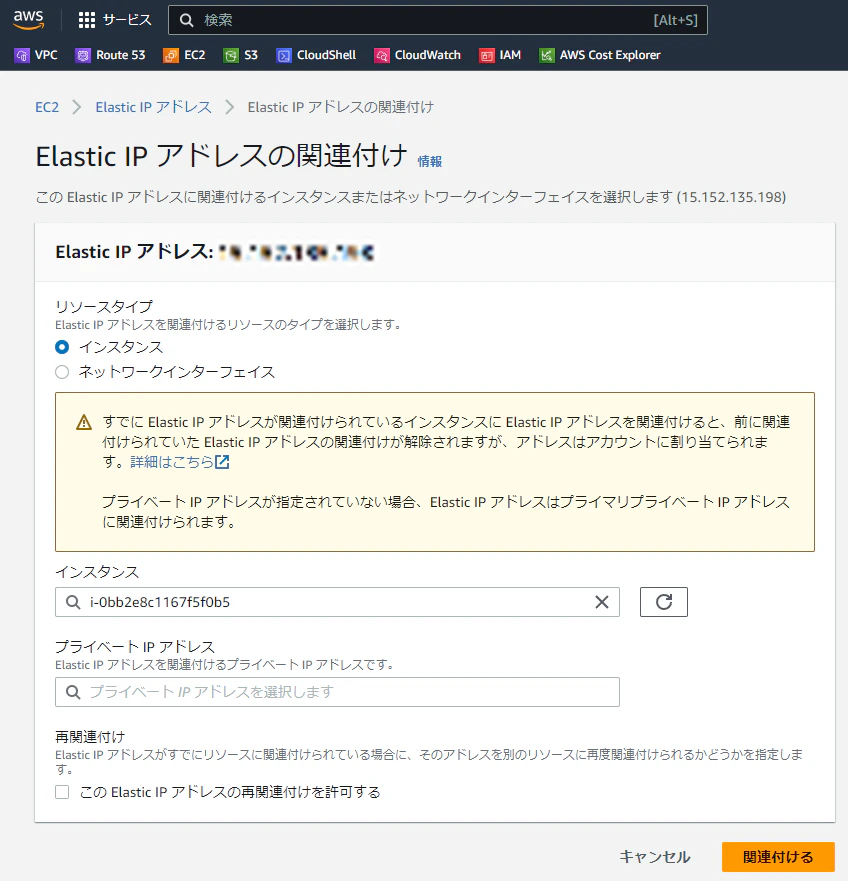Open the services grid menu

click(87, 20)
